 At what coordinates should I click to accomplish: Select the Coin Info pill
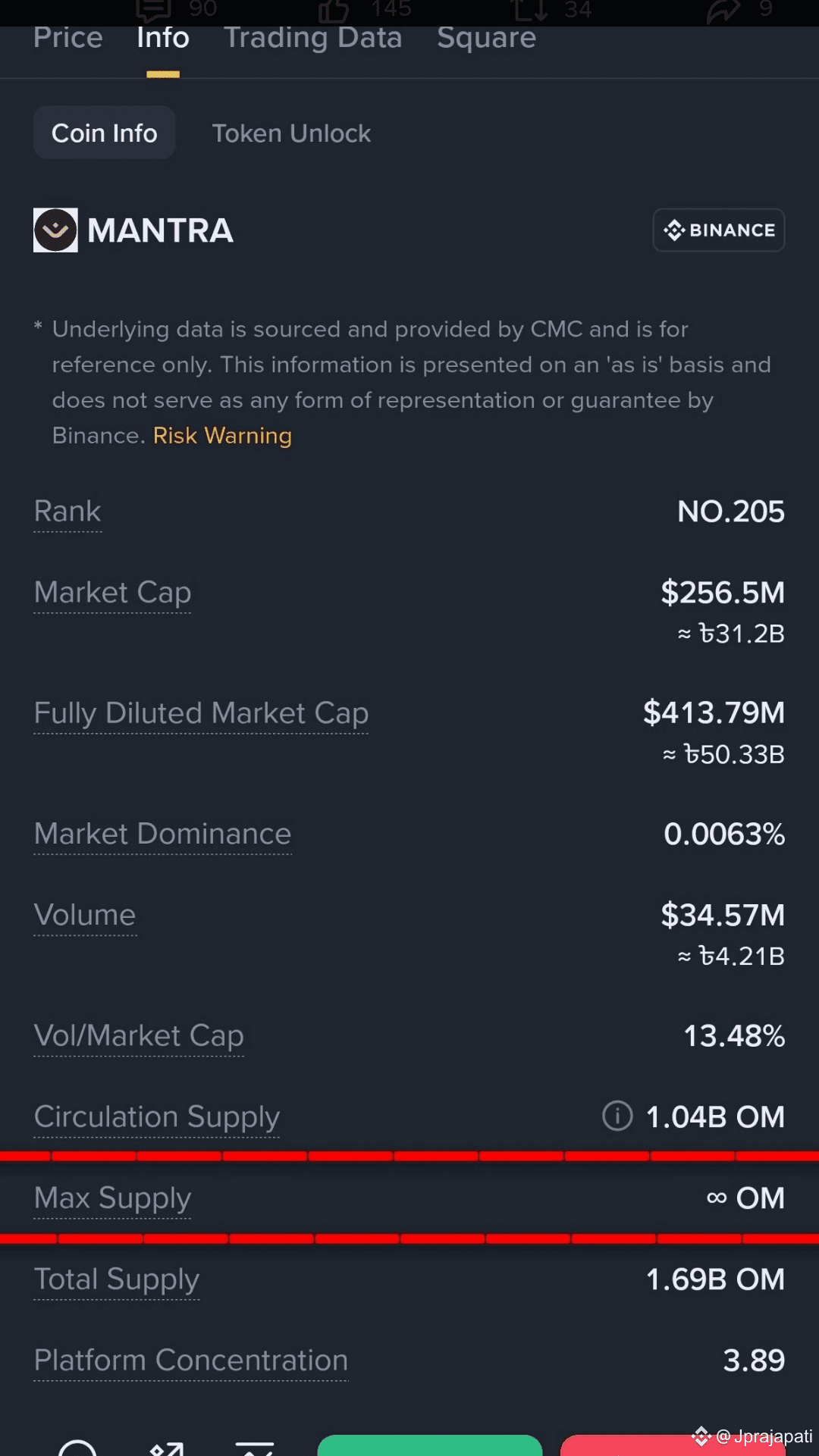click(x=105, y=133)
